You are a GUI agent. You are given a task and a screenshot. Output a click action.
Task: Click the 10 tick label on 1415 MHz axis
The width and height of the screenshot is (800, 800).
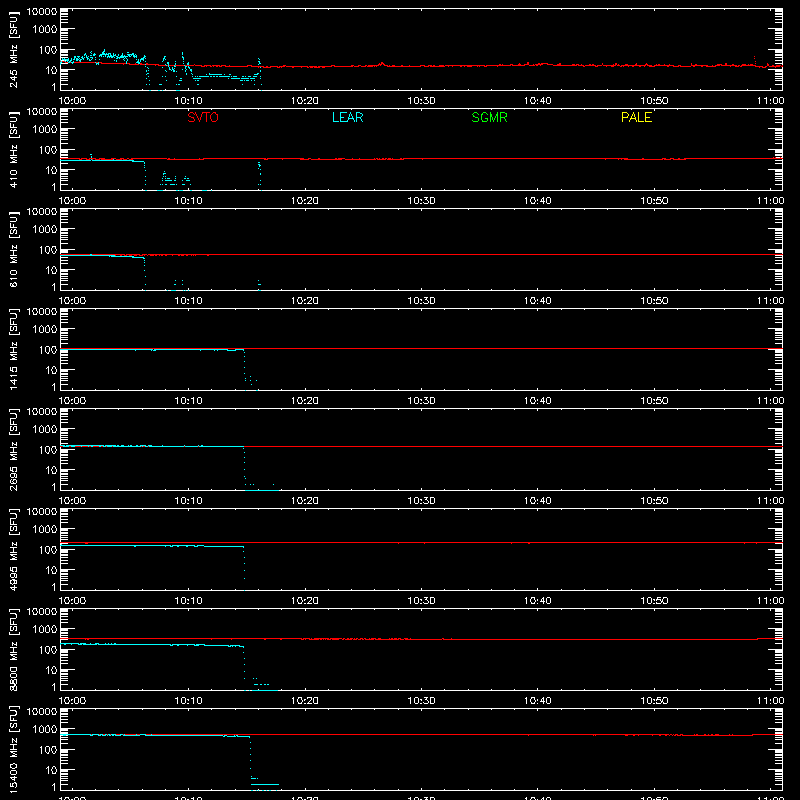(51, 370)
